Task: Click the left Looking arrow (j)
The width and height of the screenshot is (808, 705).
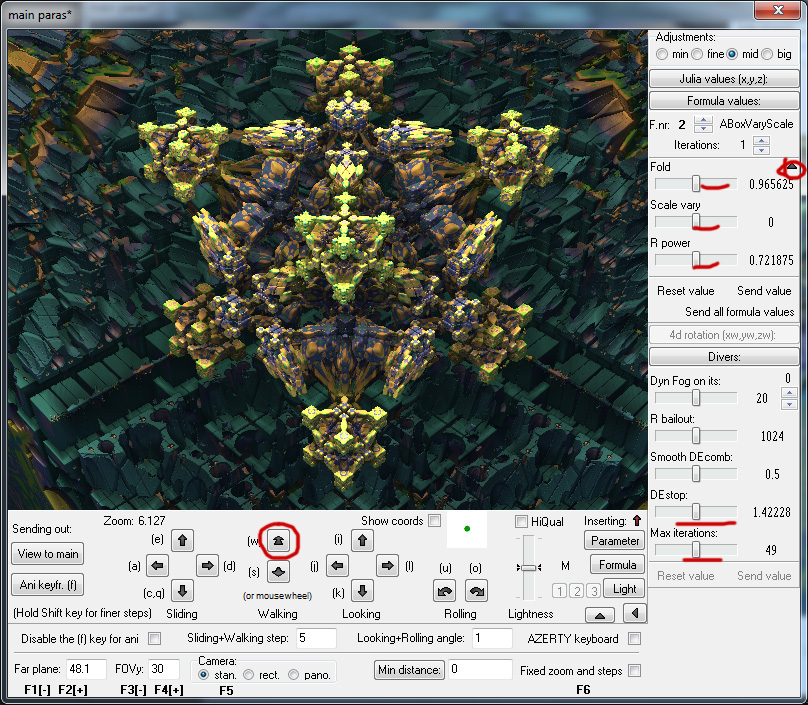Action: pos(338,565)
